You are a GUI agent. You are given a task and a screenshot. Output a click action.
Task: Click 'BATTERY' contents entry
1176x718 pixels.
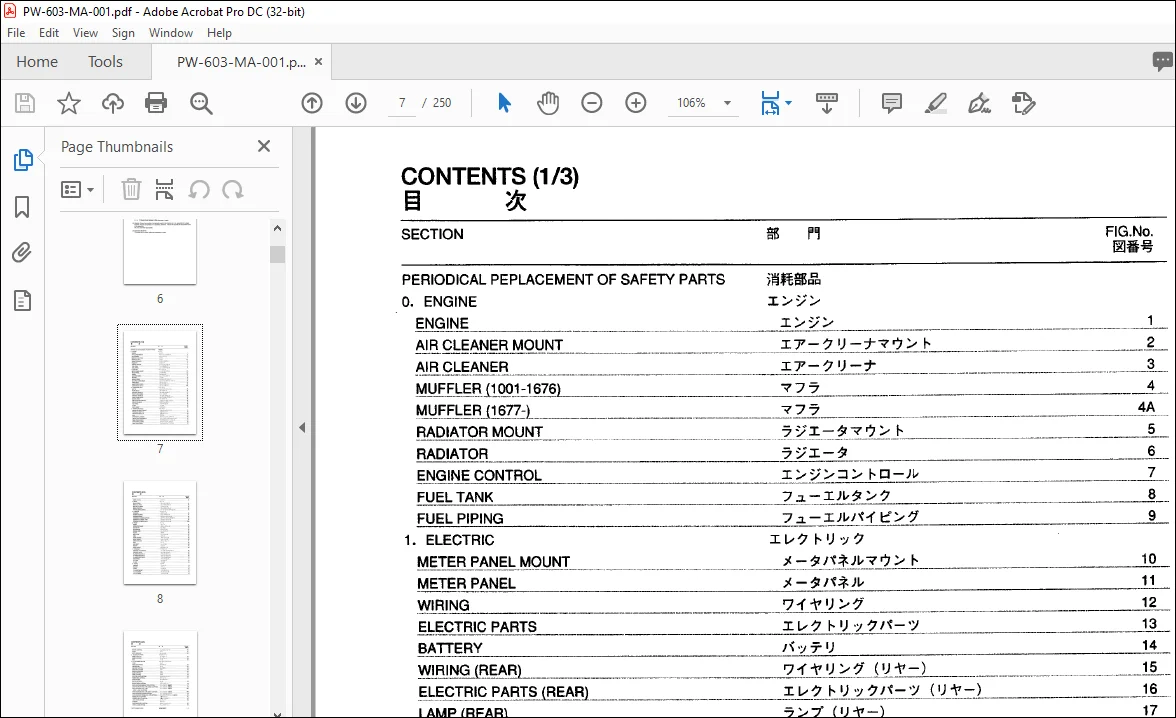tap(450, 648)
